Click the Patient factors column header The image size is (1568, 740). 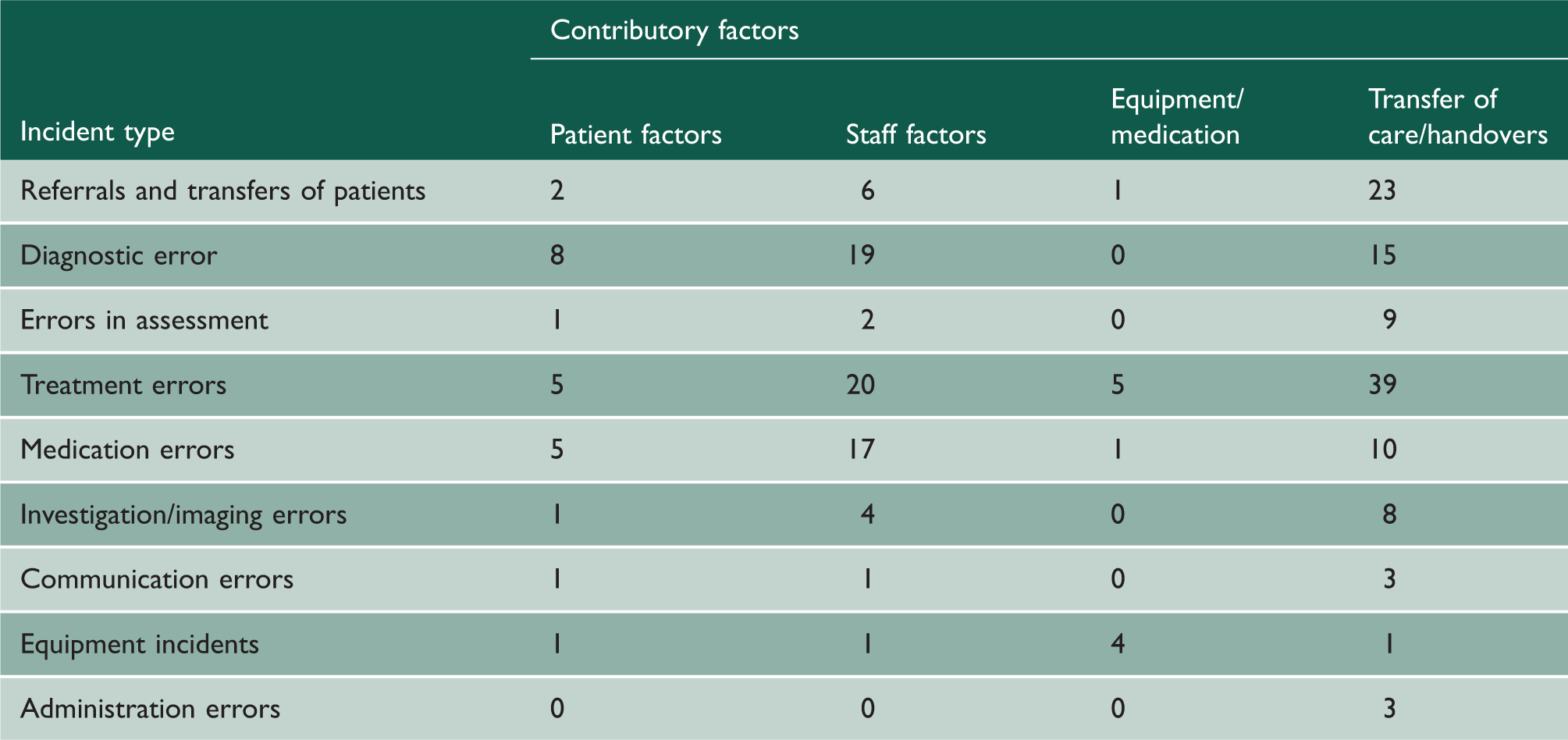point(636,134)
